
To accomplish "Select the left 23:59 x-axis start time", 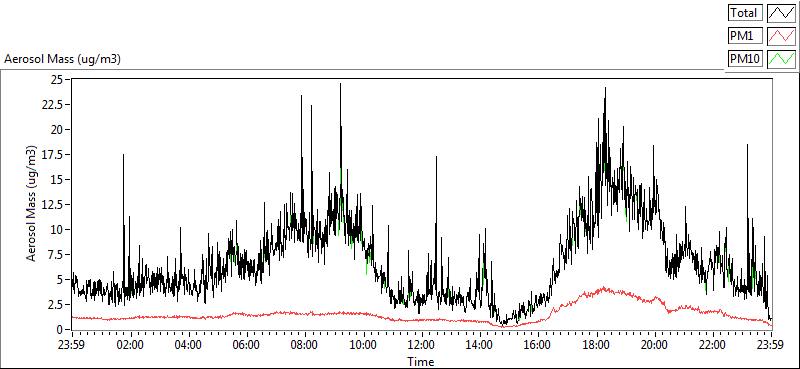I will pos(72,345).
